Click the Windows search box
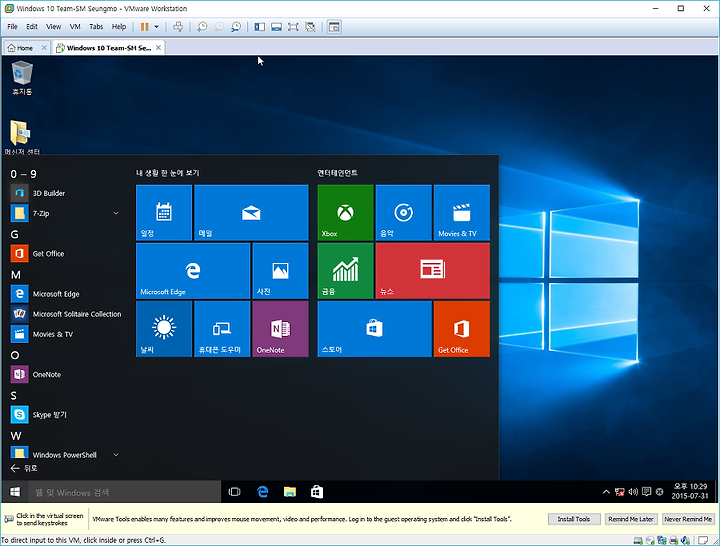 point(125,492)
